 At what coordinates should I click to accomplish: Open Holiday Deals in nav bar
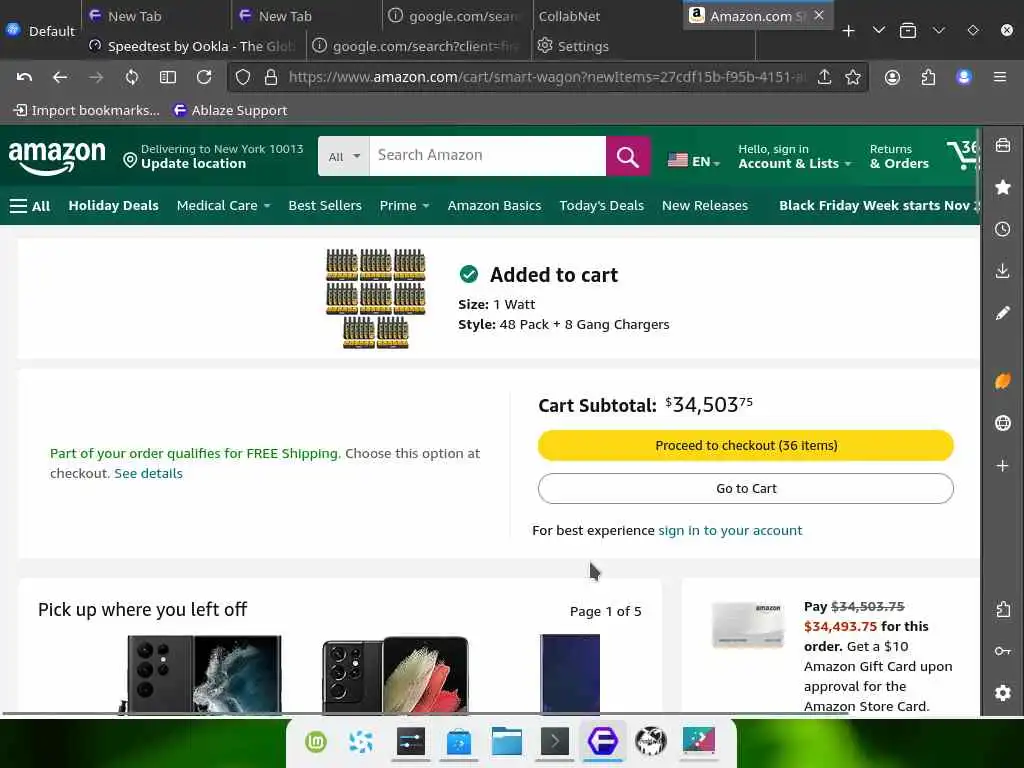coord(114,206)
